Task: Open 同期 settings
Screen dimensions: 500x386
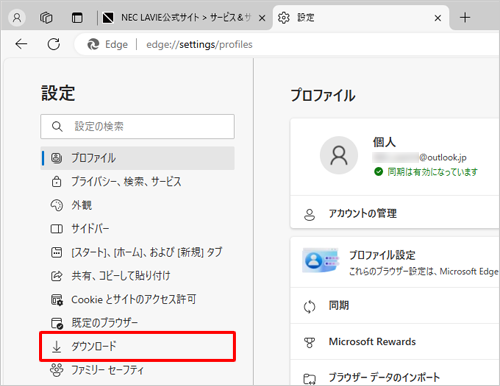Action: (395, 306)
